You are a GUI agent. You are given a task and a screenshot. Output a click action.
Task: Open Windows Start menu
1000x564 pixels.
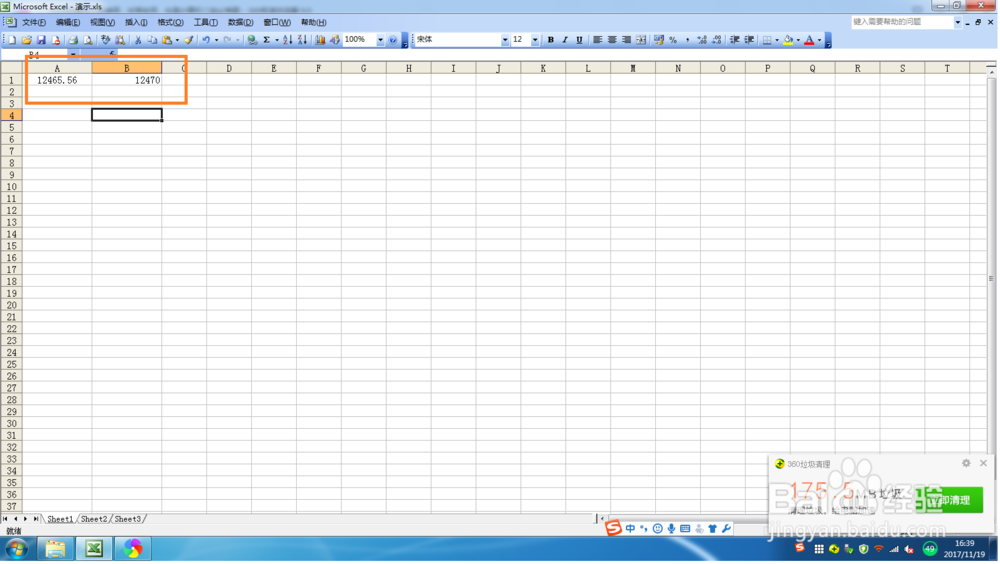click(17, 550)
